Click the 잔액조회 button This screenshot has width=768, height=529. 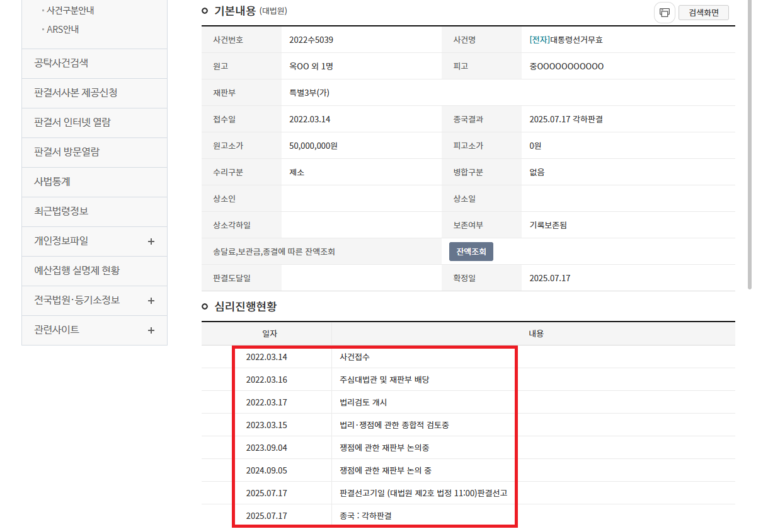470,252
